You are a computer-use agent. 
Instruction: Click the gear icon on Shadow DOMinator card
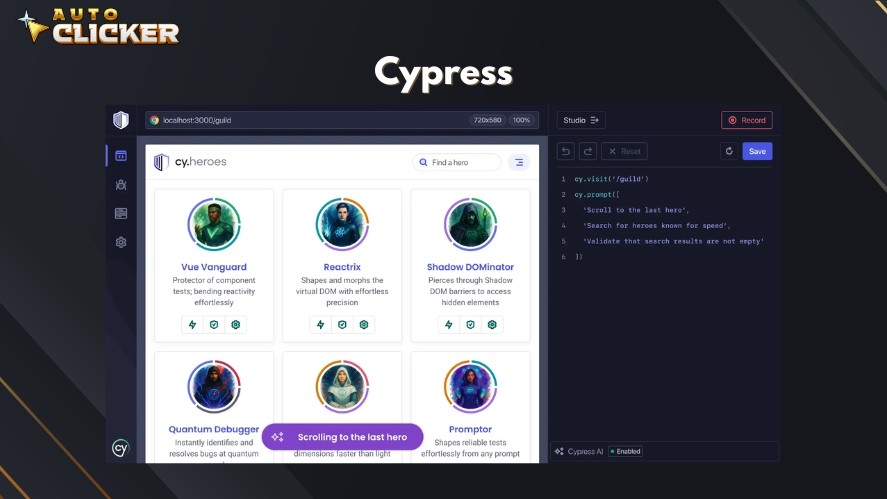click(x=492, y=325)
